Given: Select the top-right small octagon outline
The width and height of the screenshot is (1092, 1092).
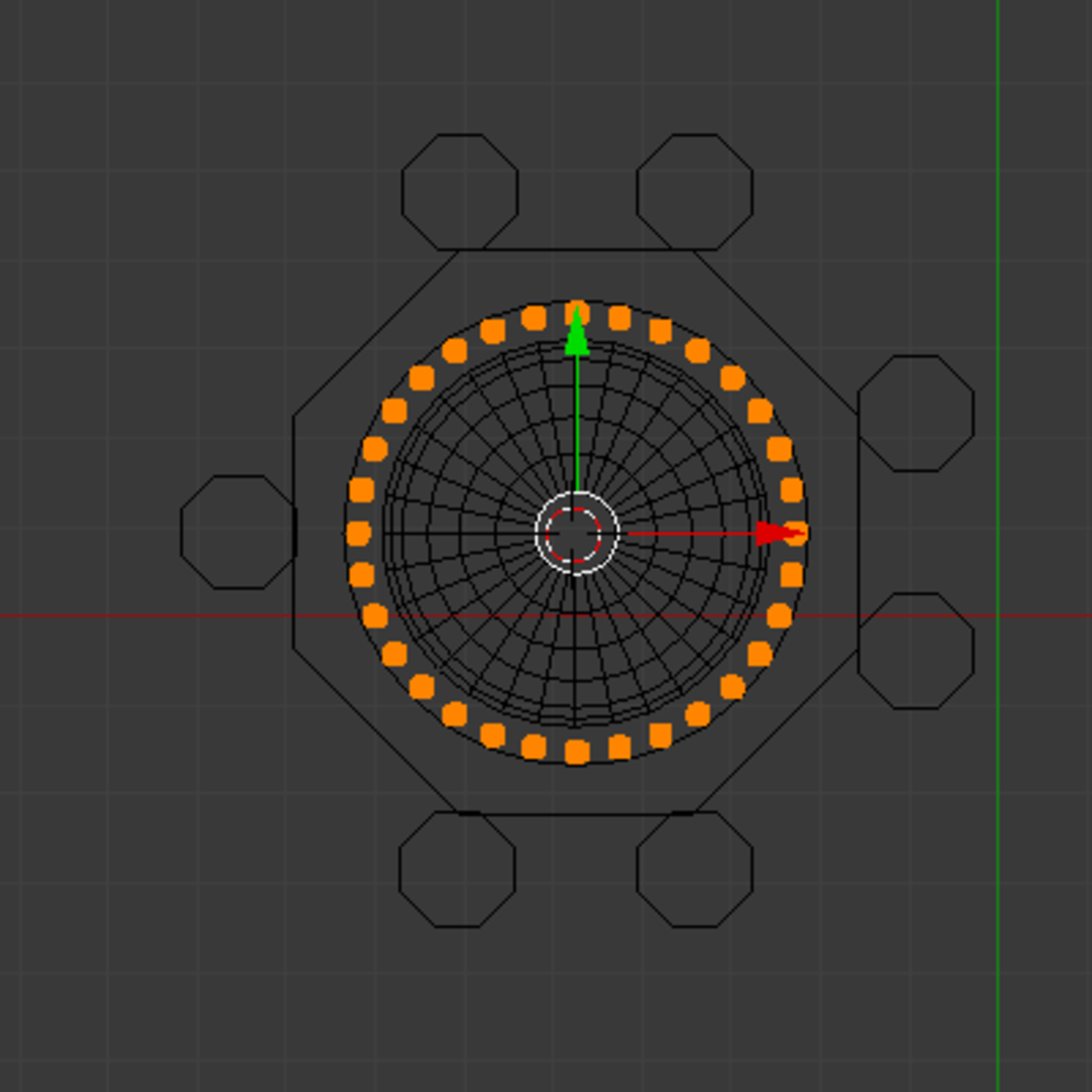Looking at the screenshot, I should pyautogui.click(x=694, y=191).
